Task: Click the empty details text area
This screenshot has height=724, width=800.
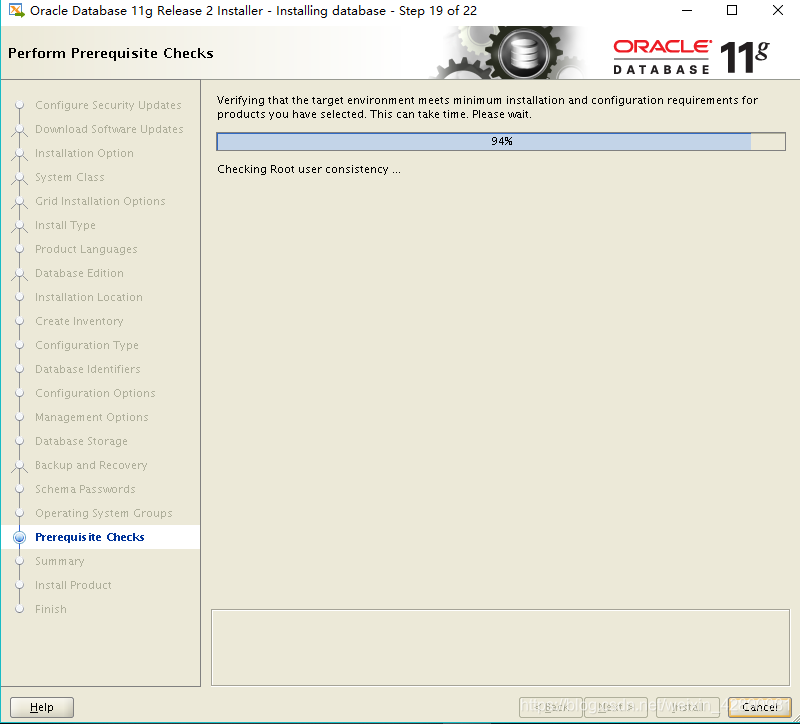Action: click(501, 647)
